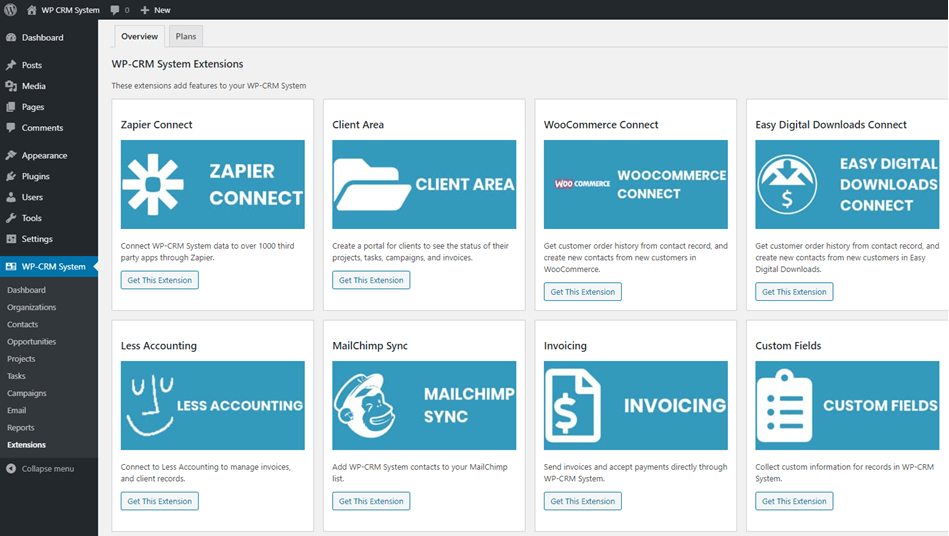The image size is (949, 536).
Task: Switch to the Plans tab
Action: pyautogui.click(x=186, y=36)
